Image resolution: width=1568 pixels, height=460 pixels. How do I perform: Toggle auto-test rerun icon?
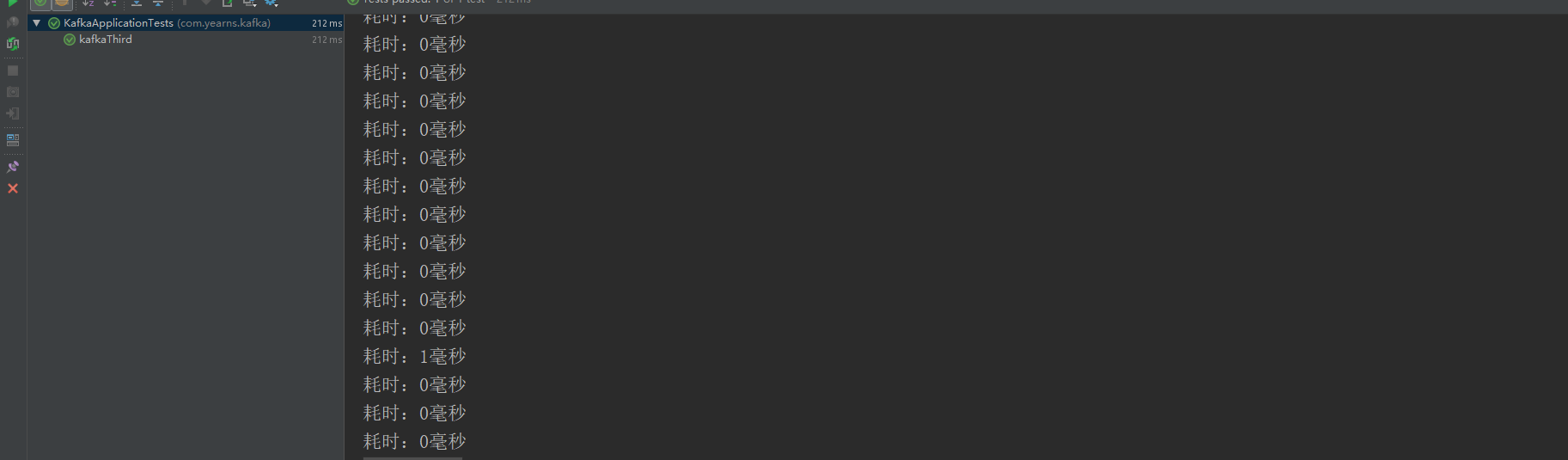click(13, 44)
